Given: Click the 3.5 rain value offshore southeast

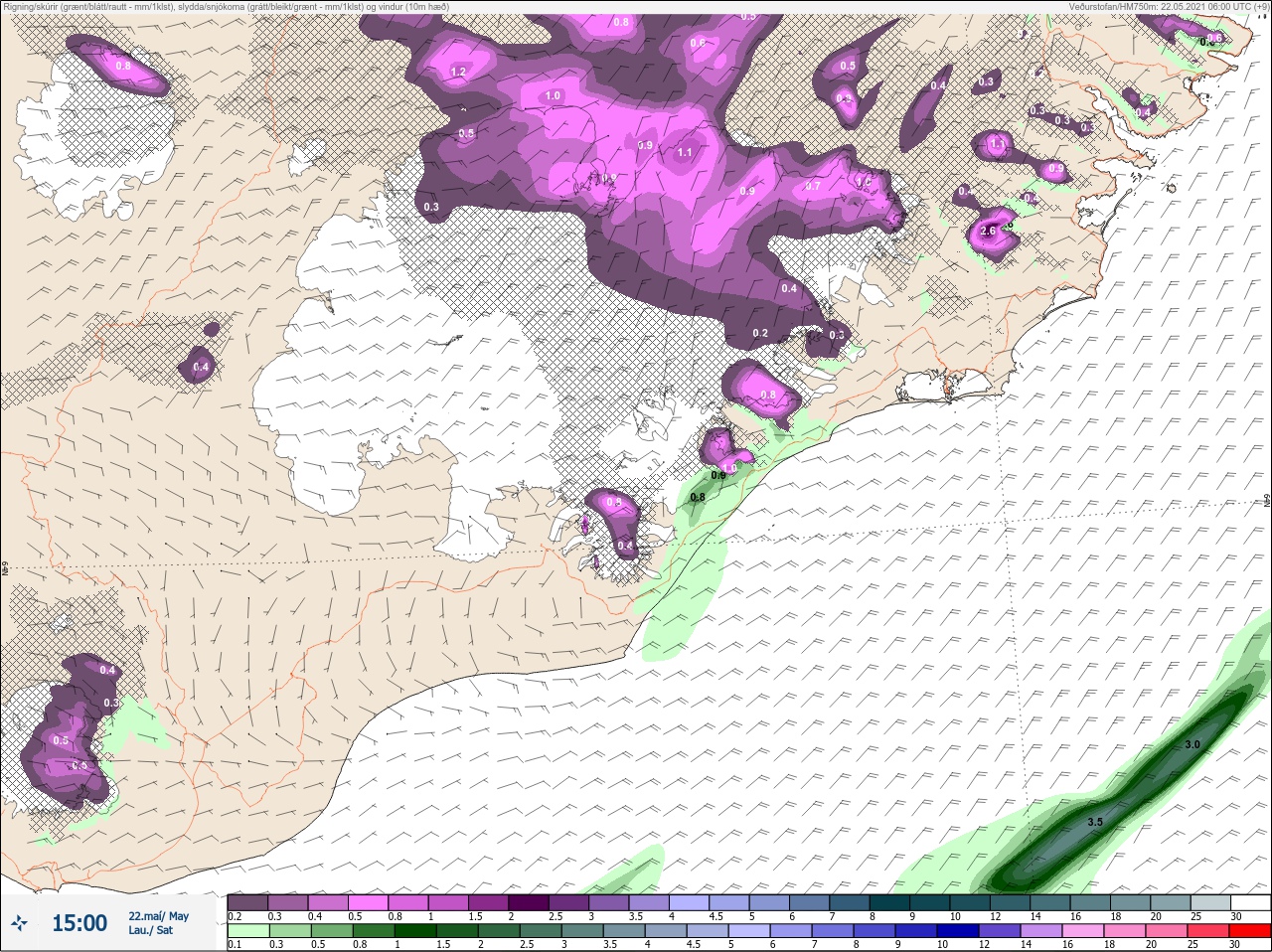Looking at the screenshot, I should coord(1095,822).
